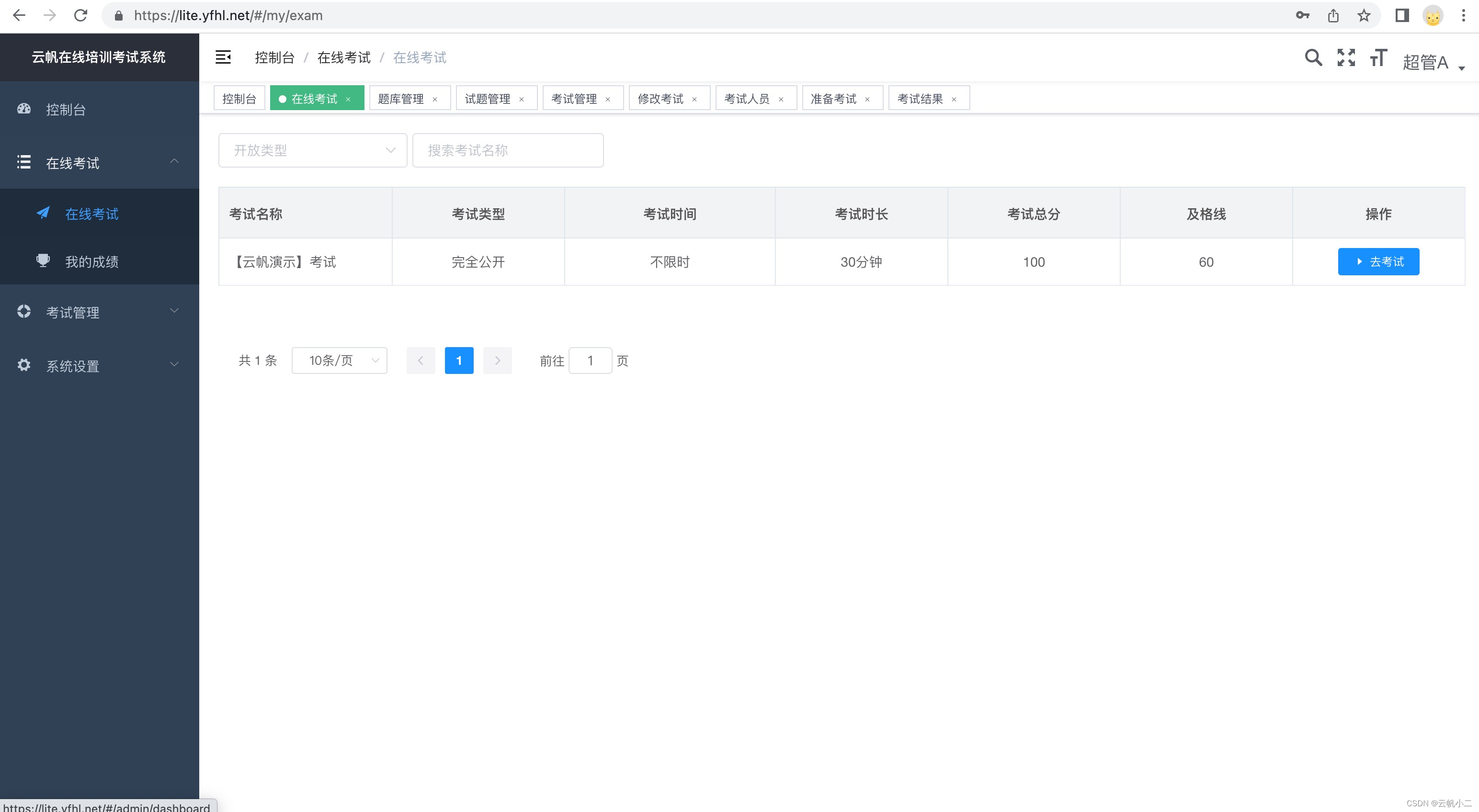Click 控制台 in the breadcrumb

(x=274, y=57)
